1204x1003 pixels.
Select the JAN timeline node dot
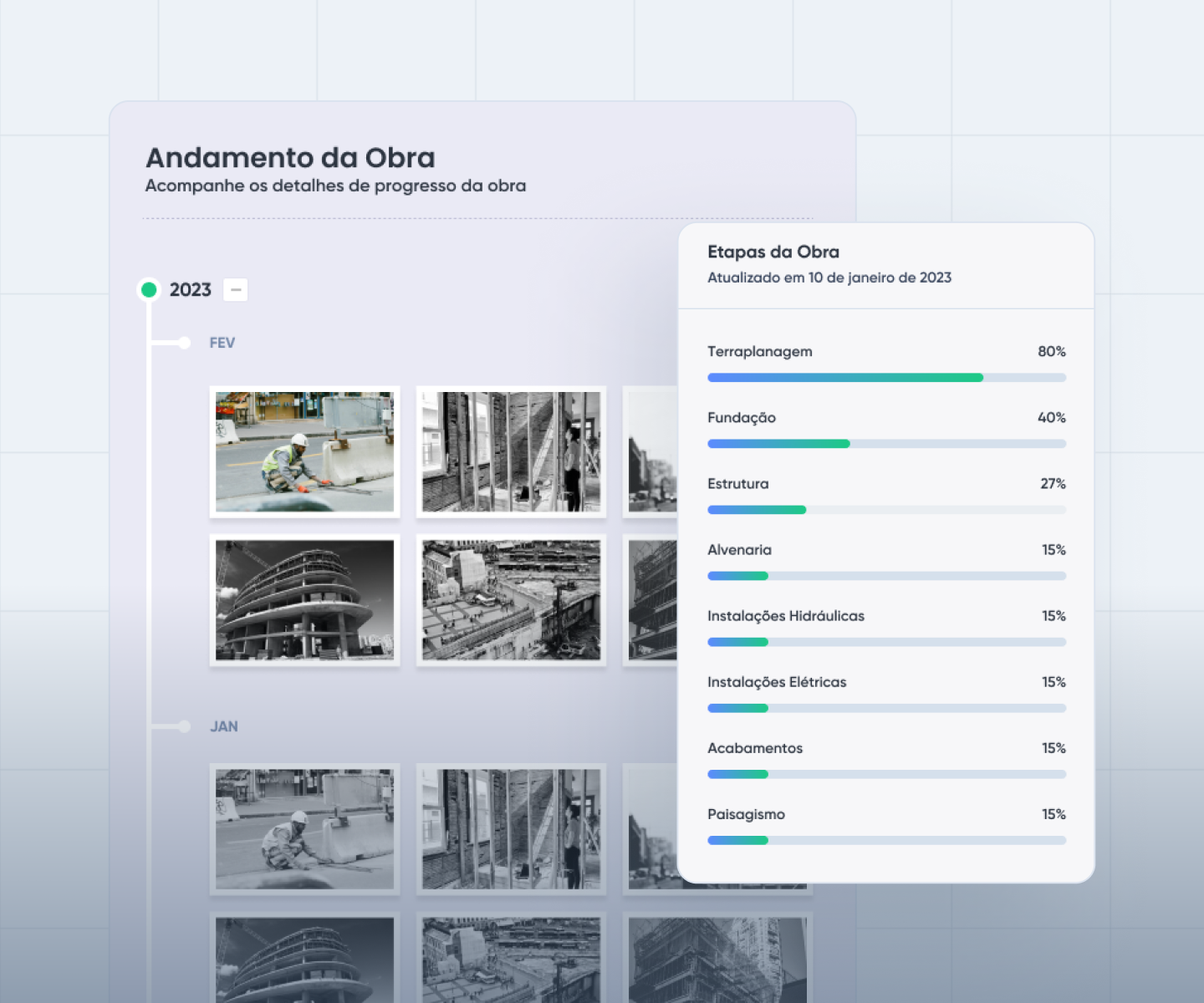pos(184,726)
